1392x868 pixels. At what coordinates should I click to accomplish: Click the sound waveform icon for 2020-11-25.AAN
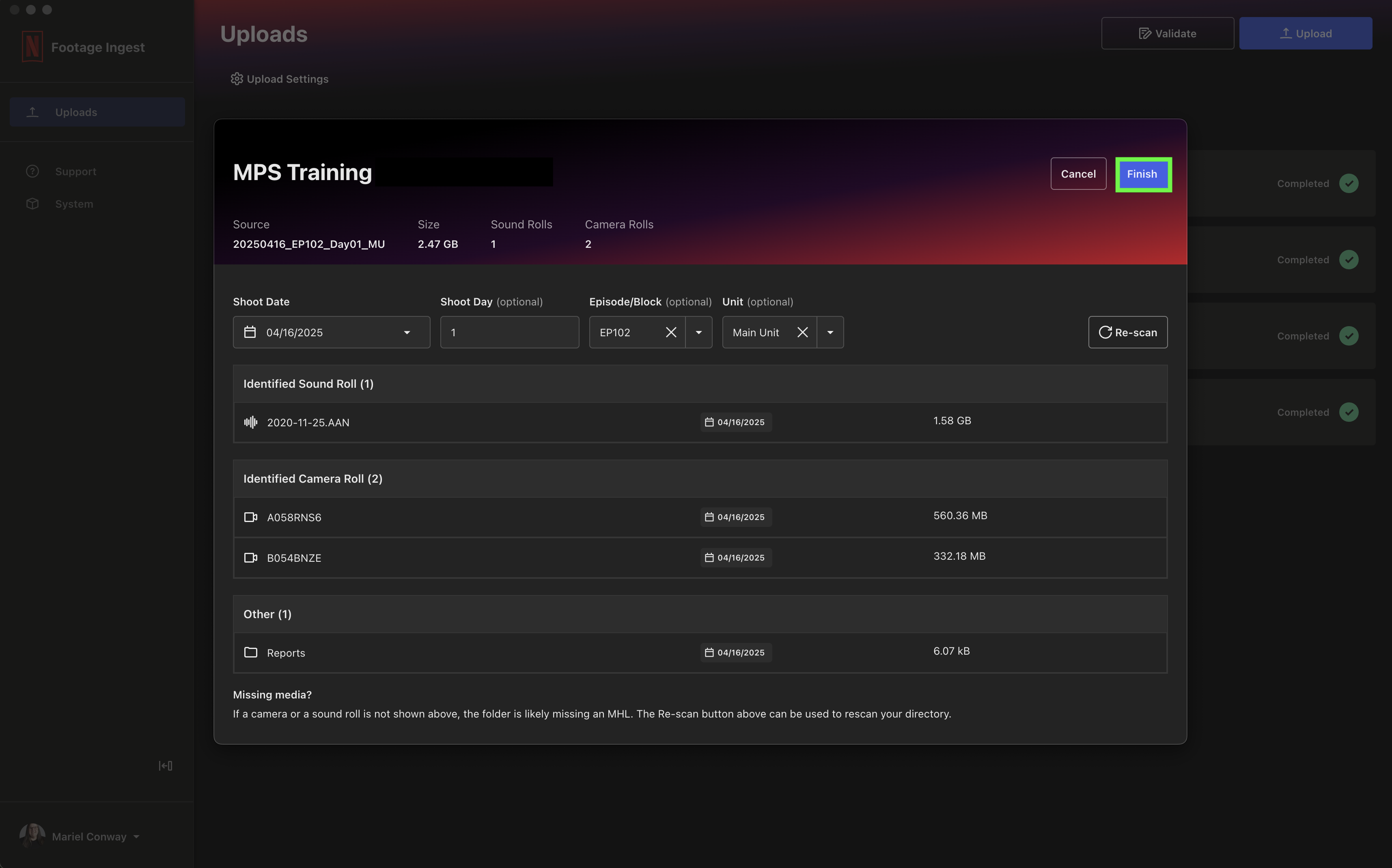250,423
